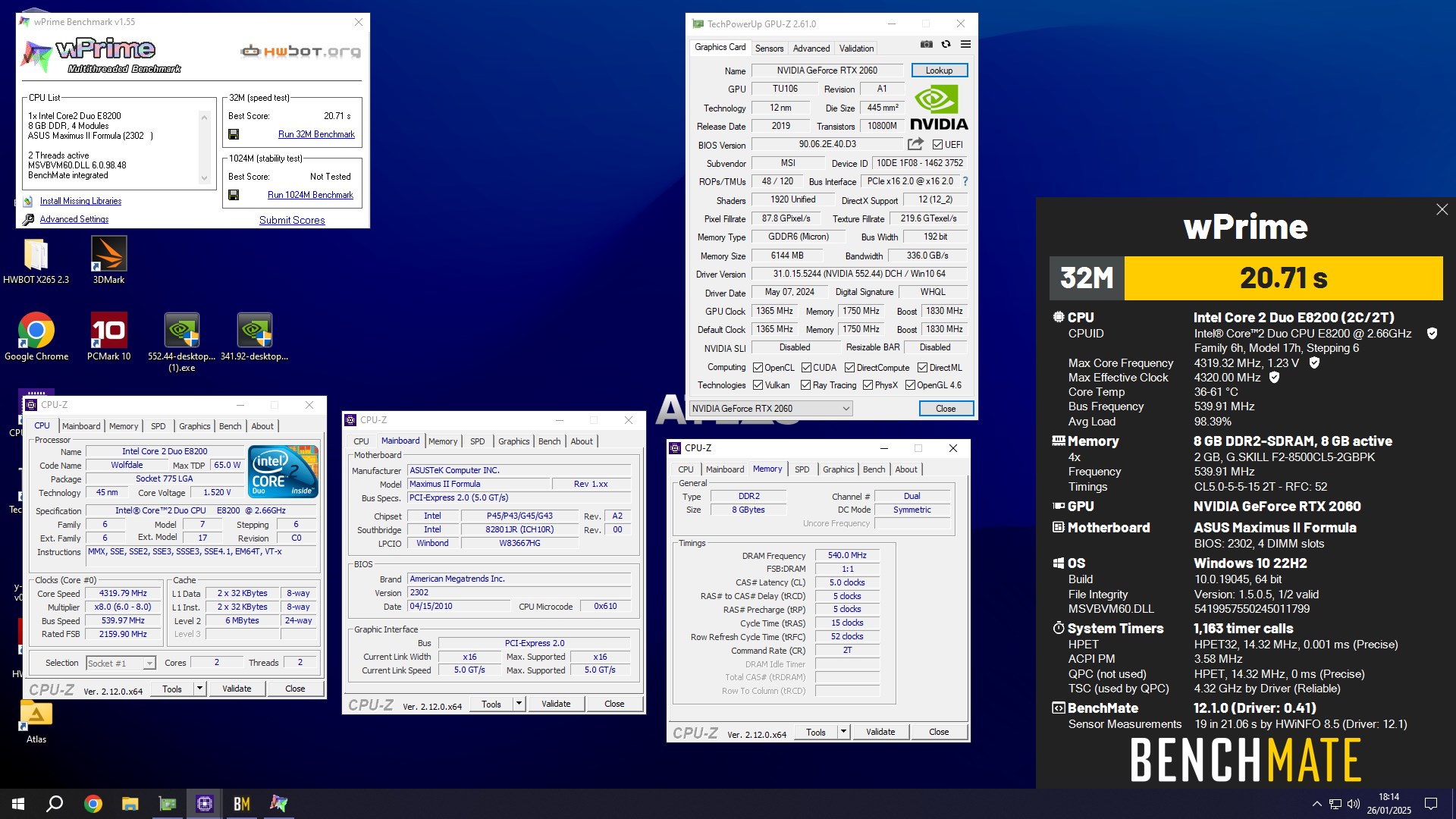Open Windows Start menu

point(18,804)
